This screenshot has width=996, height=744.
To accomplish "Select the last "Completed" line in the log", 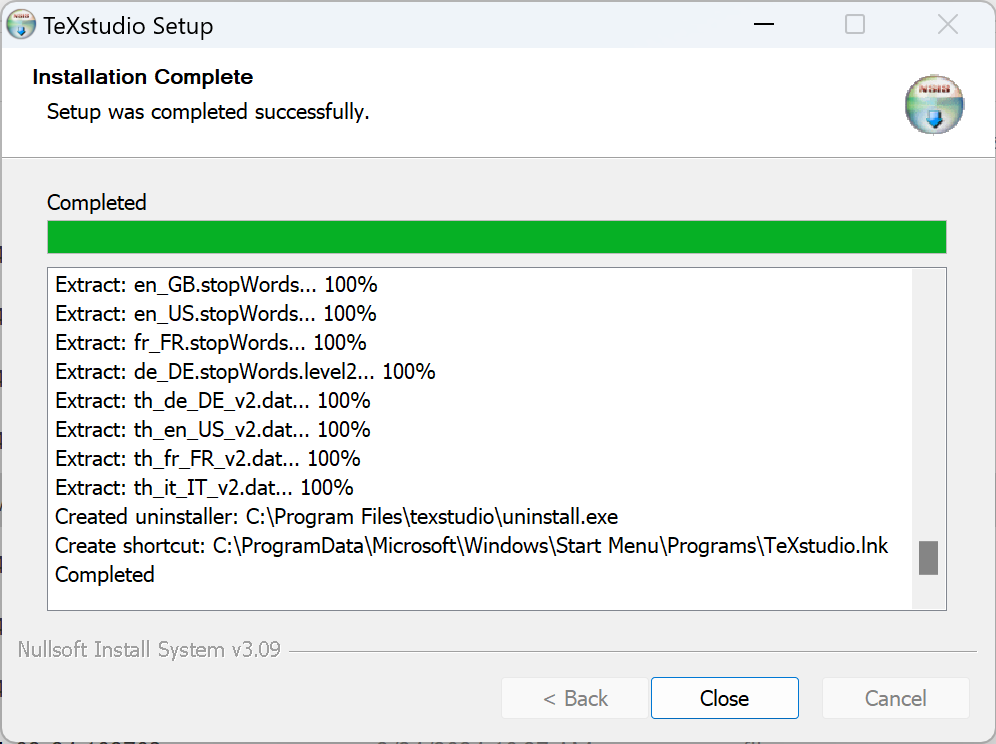I will pos(105,575).
